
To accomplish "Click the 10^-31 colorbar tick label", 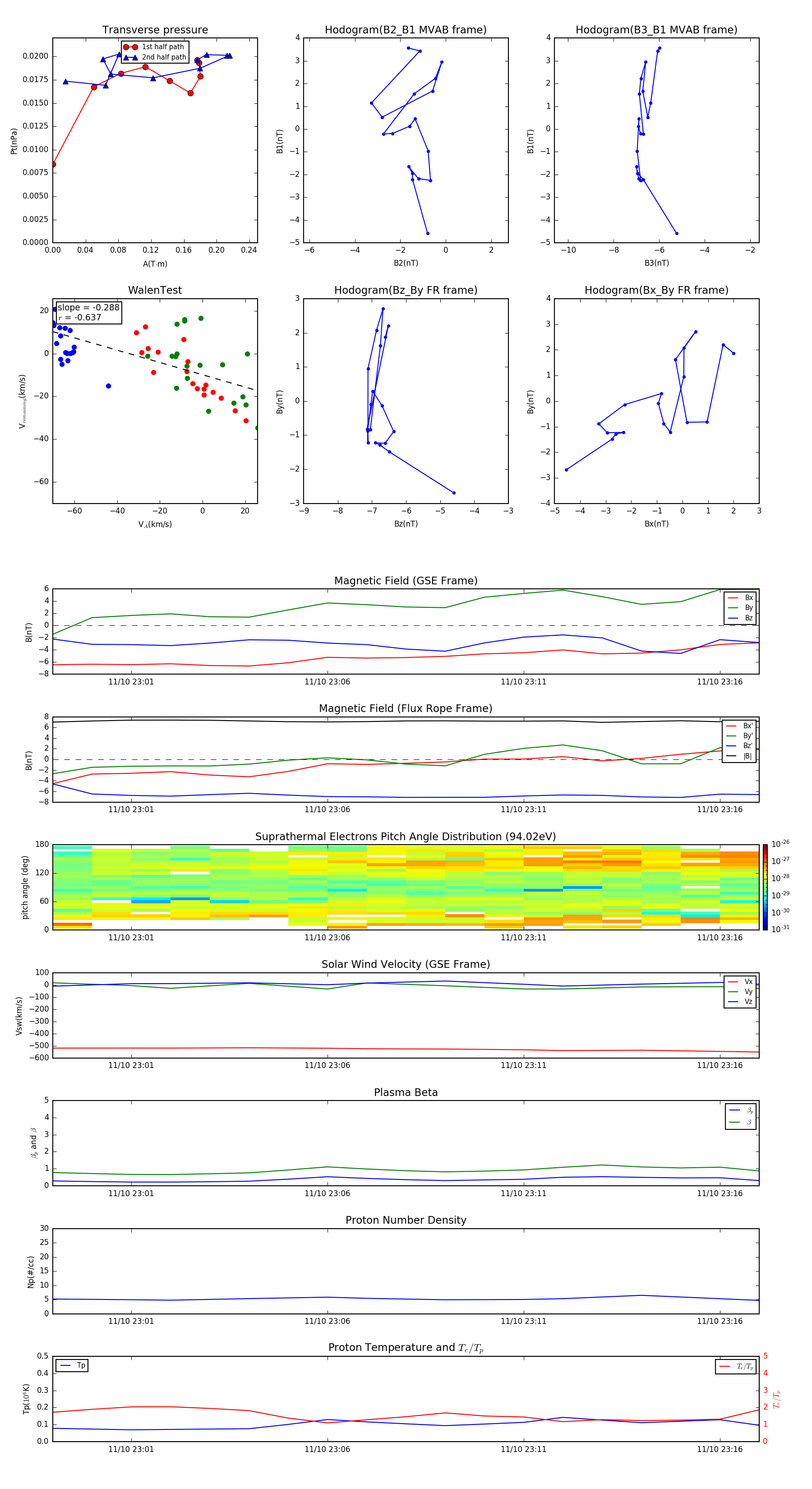I will point(781,929).
